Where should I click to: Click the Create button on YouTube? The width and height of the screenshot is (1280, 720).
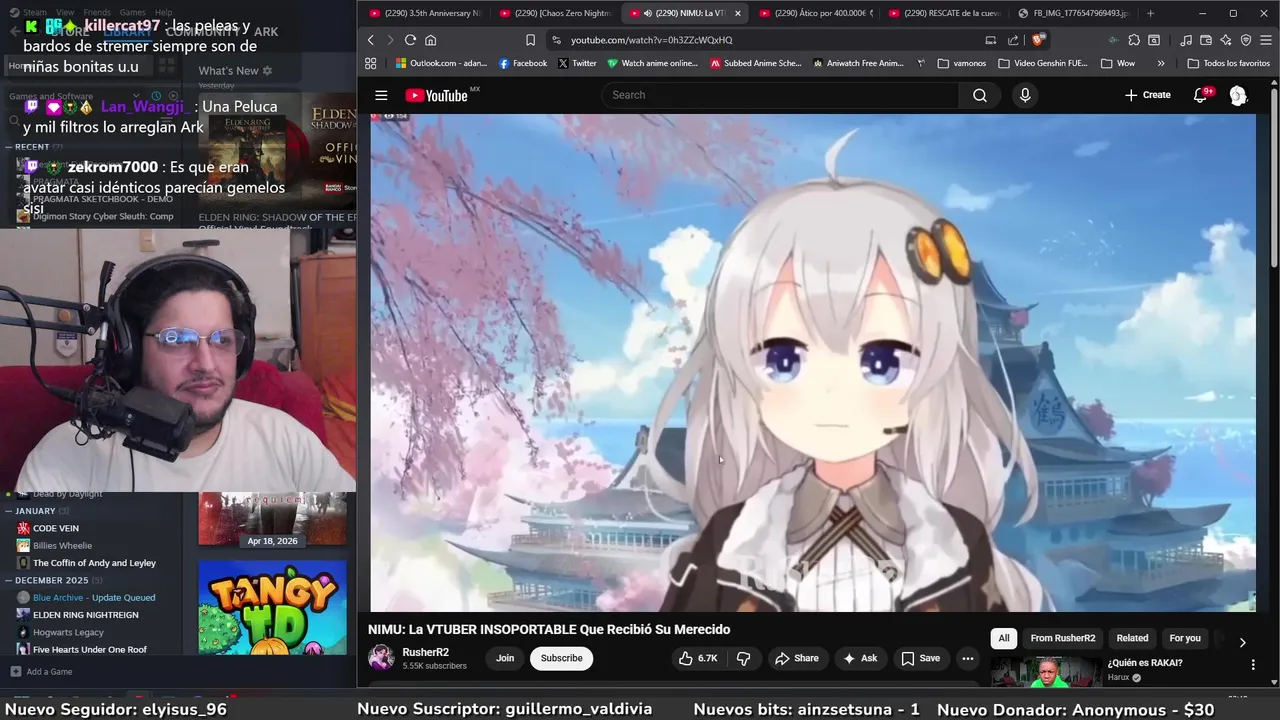1147,95
